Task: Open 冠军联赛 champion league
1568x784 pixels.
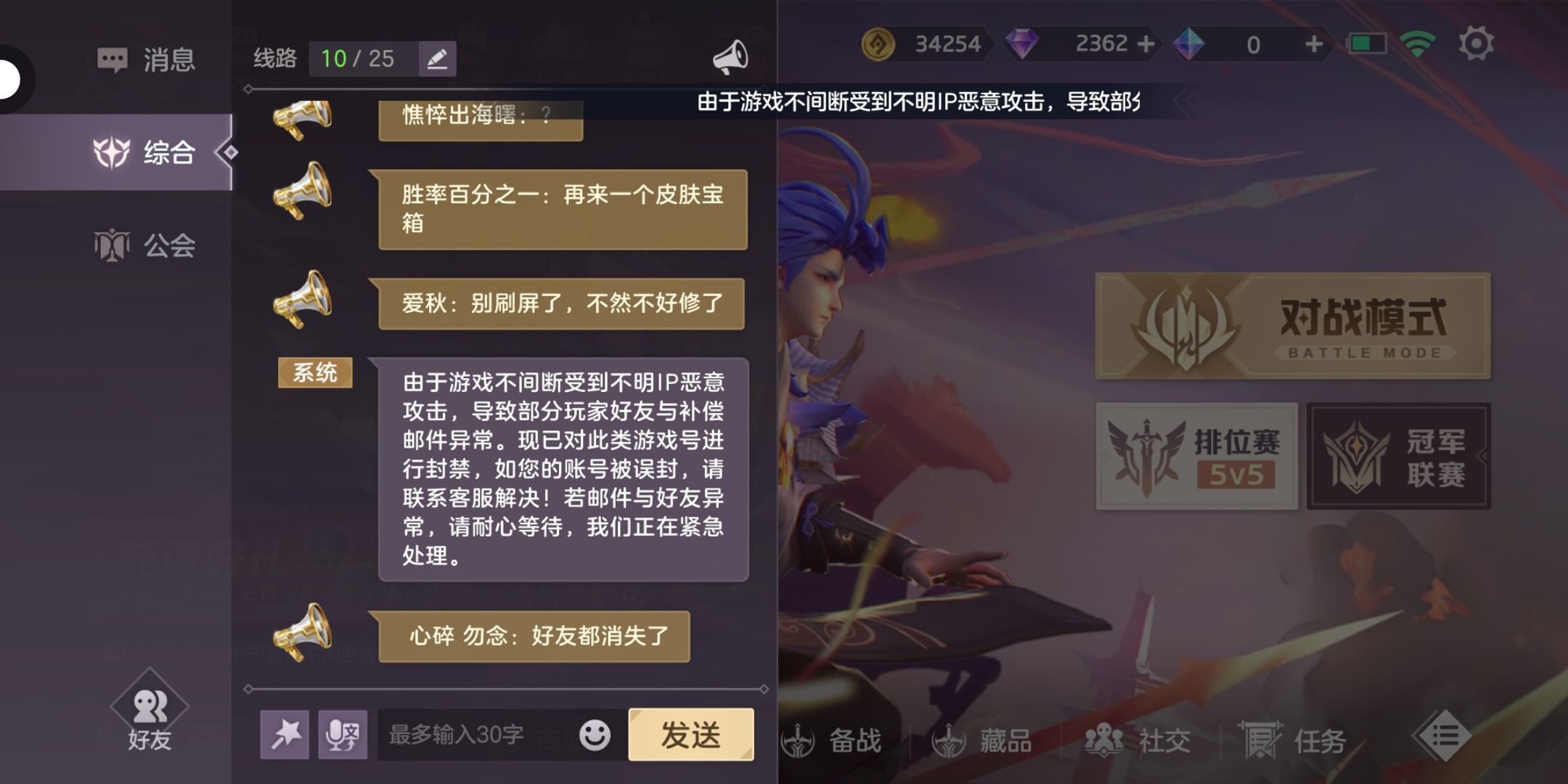Action: tap(1399, 456)
